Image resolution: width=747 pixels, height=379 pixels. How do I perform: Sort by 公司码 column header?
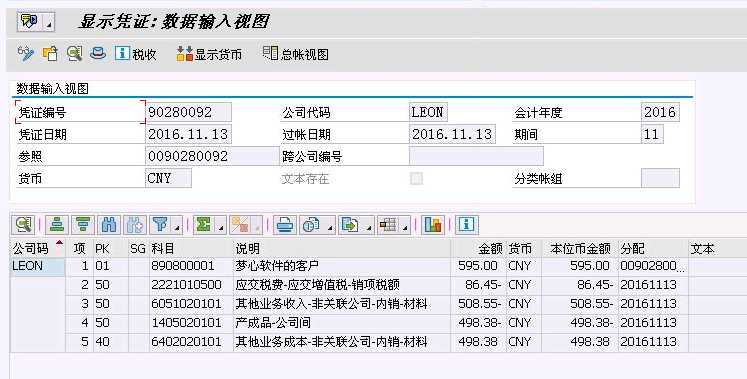(x=38, y=249)
